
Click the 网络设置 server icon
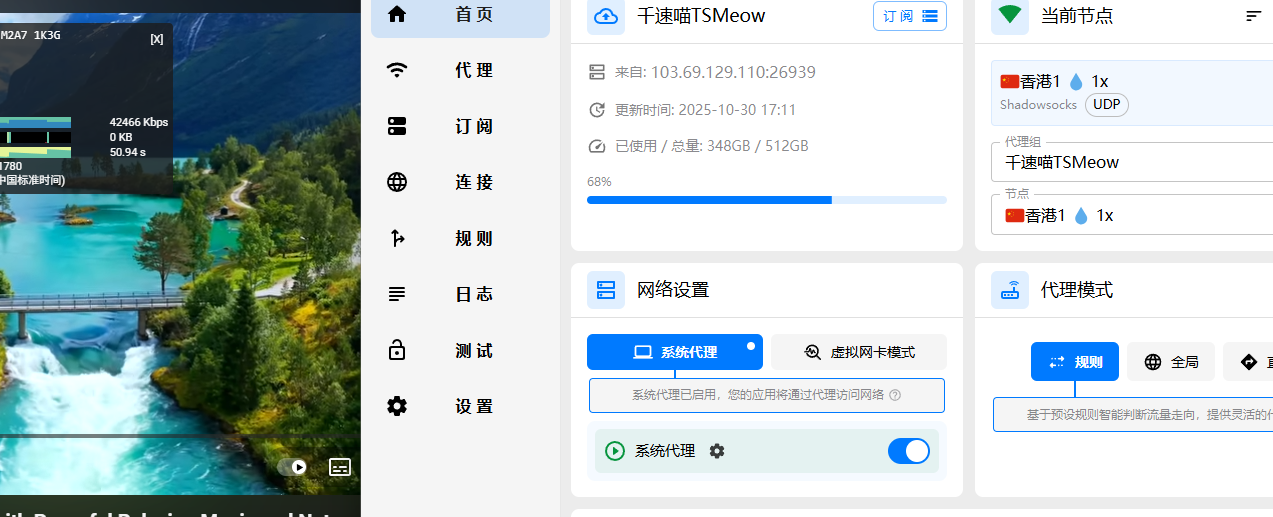tap(605, 290)
